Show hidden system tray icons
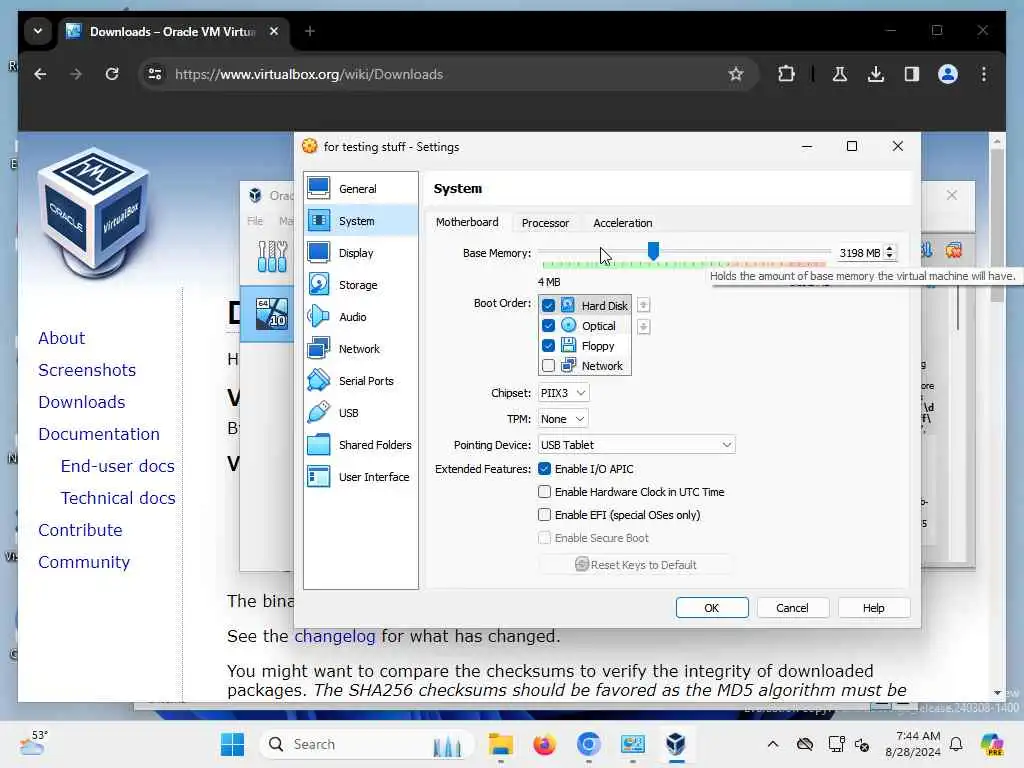 (x=773, y=744)
